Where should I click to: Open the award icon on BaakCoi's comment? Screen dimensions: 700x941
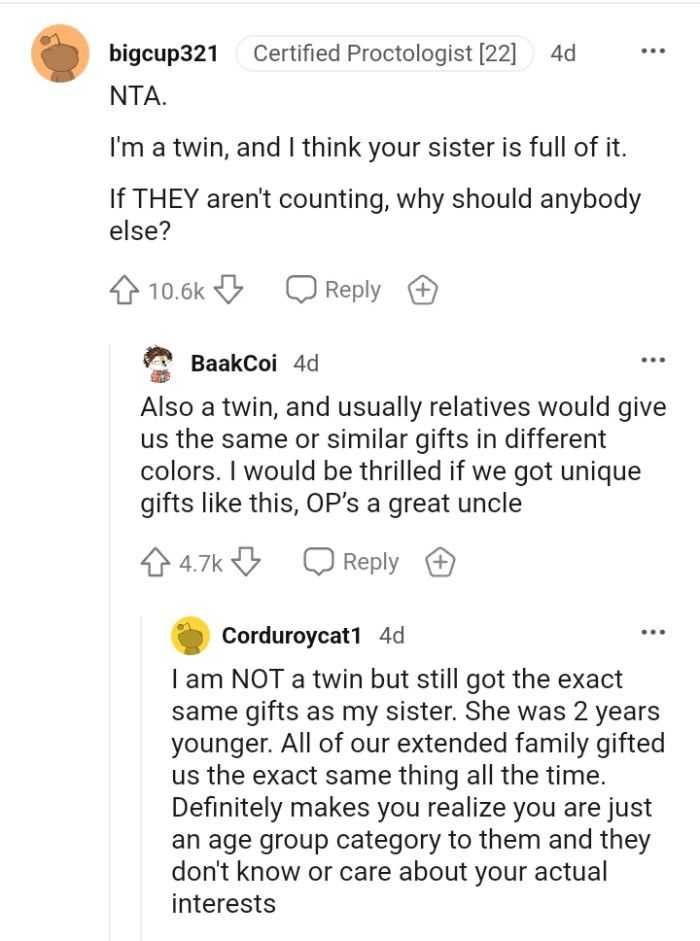click(x=440, y=562)
